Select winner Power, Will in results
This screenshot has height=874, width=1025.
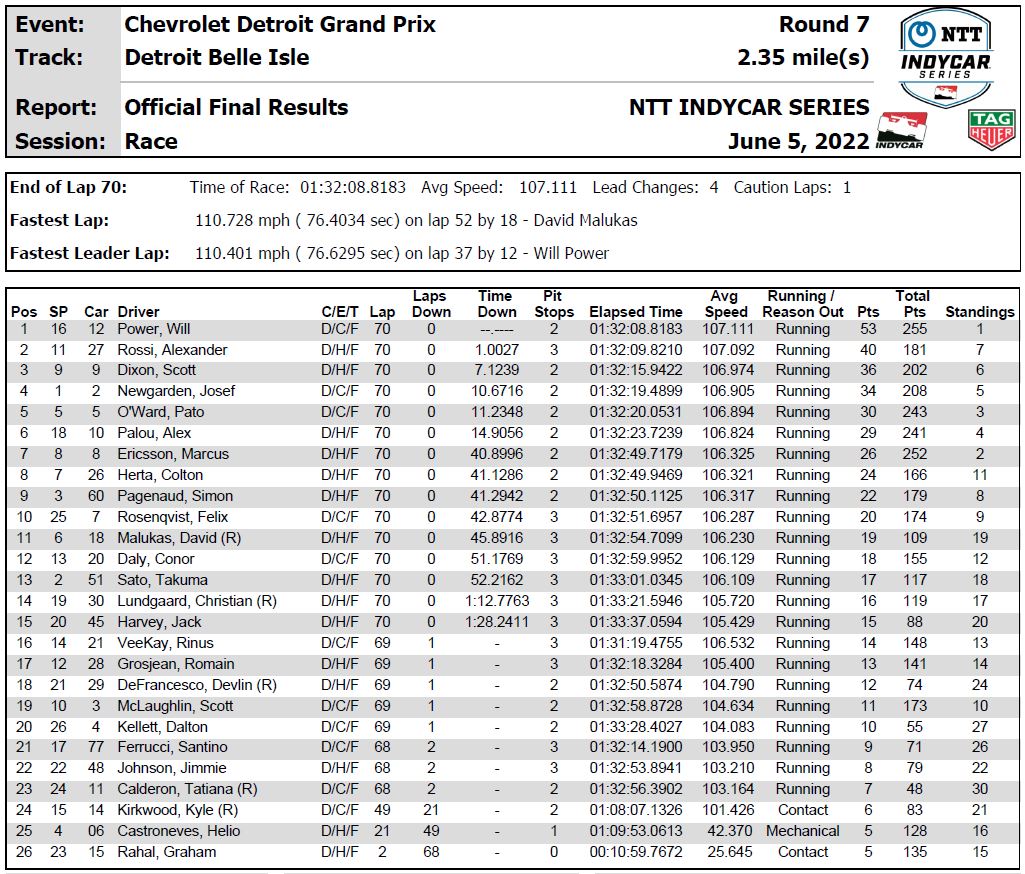[153, 329]
